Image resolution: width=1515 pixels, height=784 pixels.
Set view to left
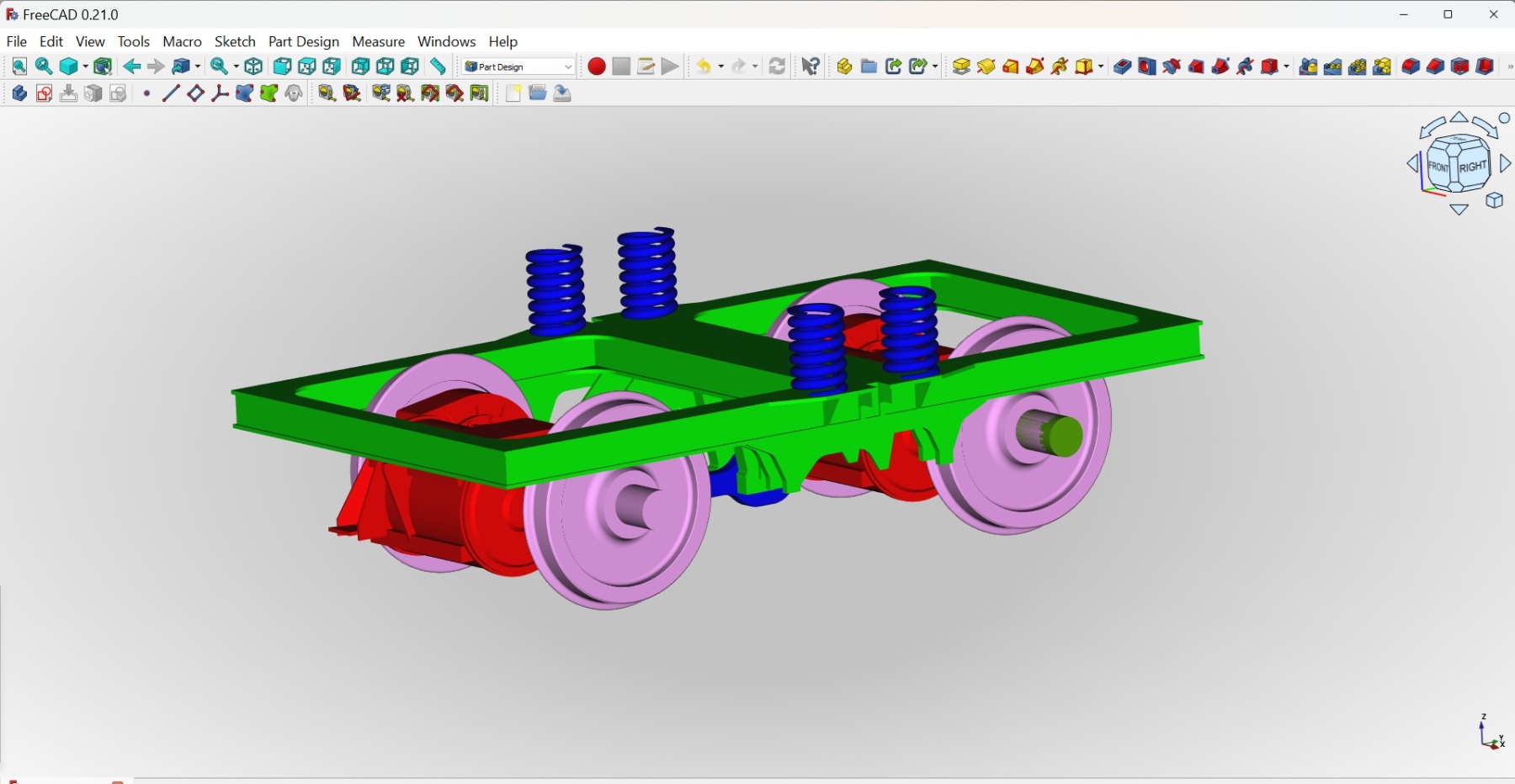click(410, 66)
